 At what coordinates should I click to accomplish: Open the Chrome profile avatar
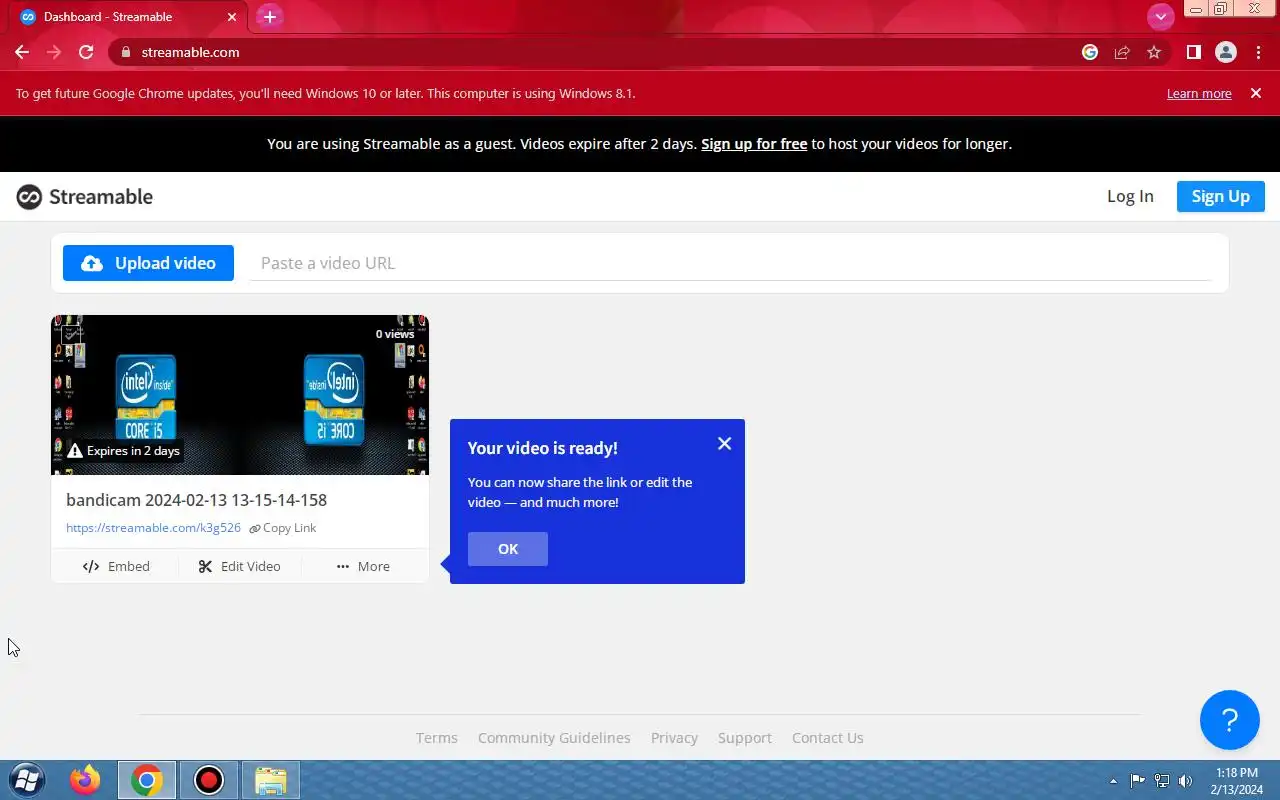(1226, 52)
